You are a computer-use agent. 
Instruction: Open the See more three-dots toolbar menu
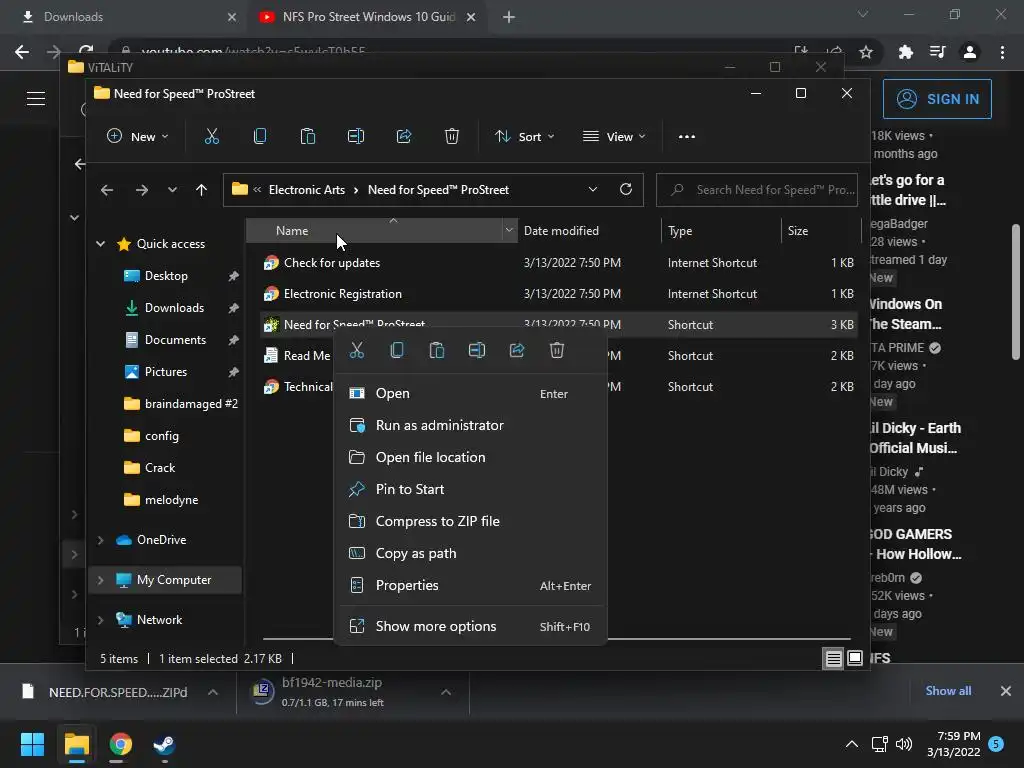pos(686,136)
